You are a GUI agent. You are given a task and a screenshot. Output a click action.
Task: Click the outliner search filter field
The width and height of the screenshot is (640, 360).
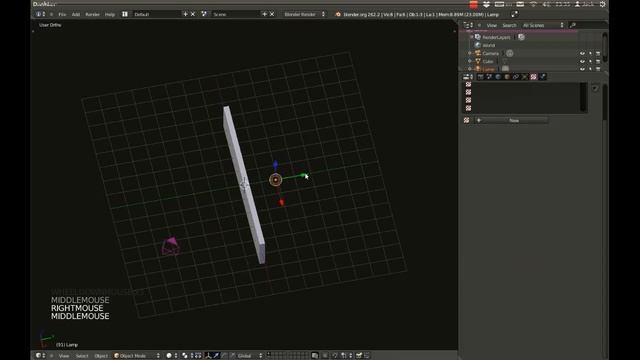[x=587, y=25]
